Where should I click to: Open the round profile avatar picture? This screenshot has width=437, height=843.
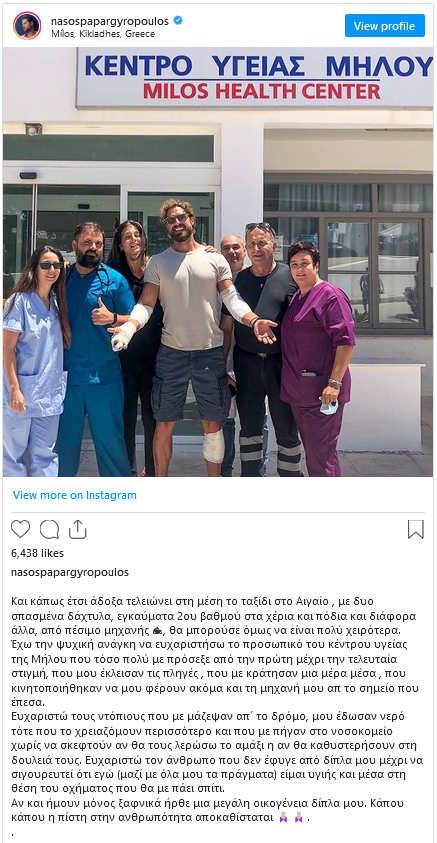coord(27,25)
